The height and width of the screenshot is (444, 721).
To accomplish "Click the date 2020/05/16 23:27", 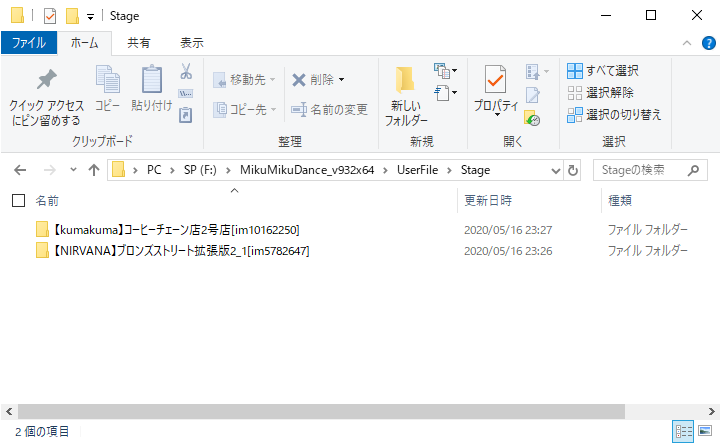I will tap(508, 230).
